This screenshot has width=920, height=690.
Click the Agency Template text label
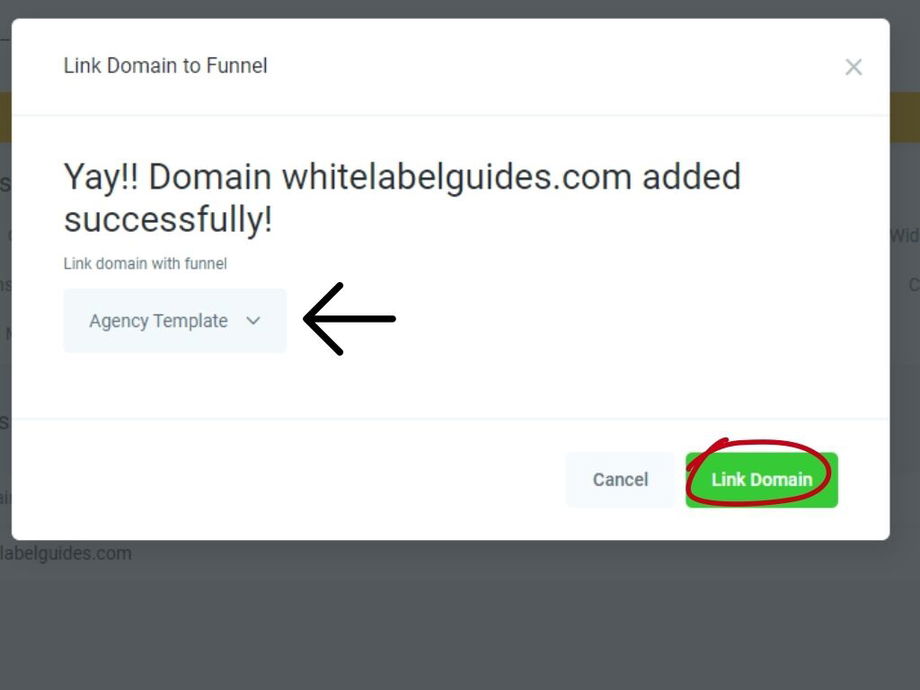coord(158,320)
